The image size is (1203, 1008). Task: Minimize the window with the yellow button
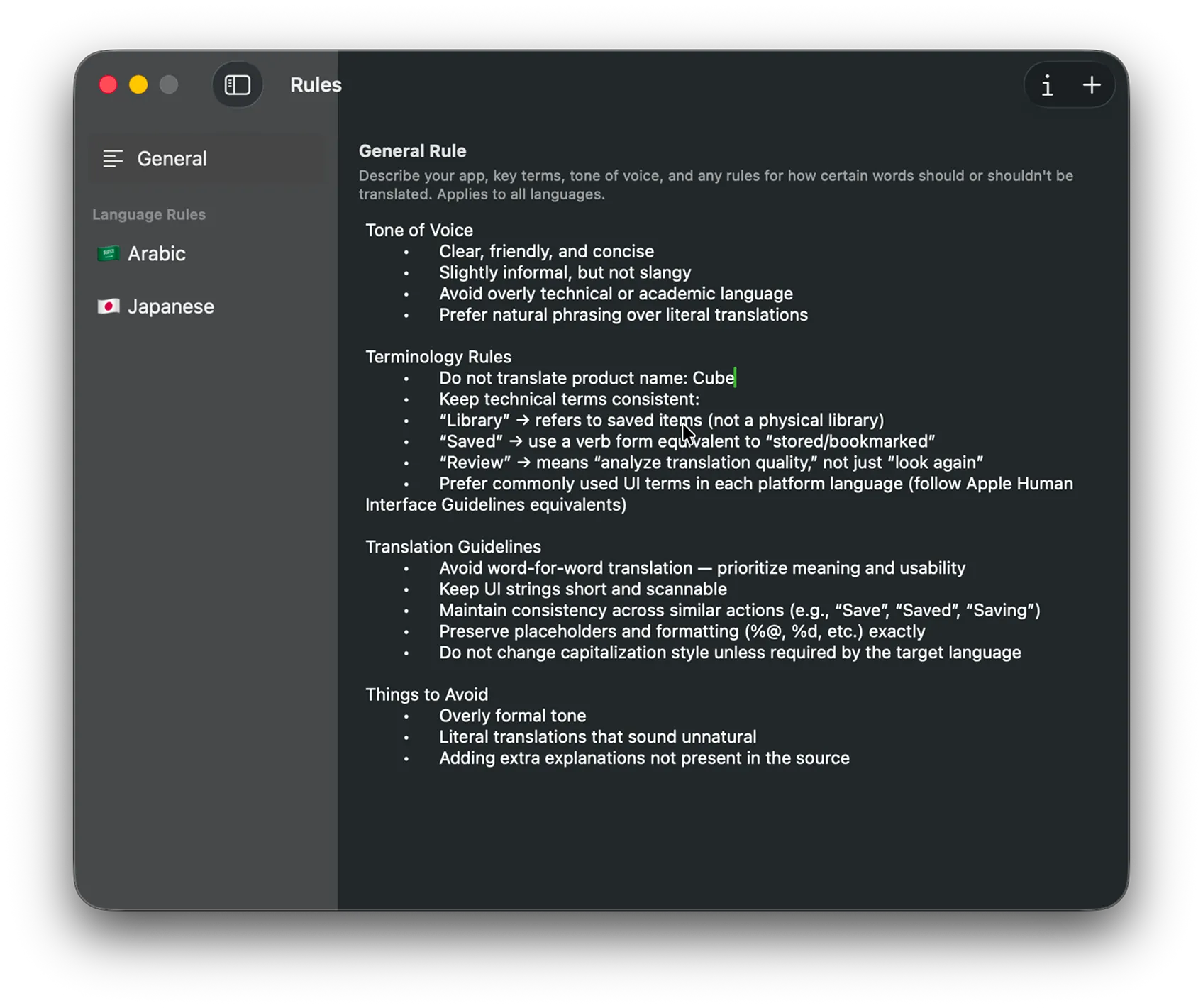[138, 85]
